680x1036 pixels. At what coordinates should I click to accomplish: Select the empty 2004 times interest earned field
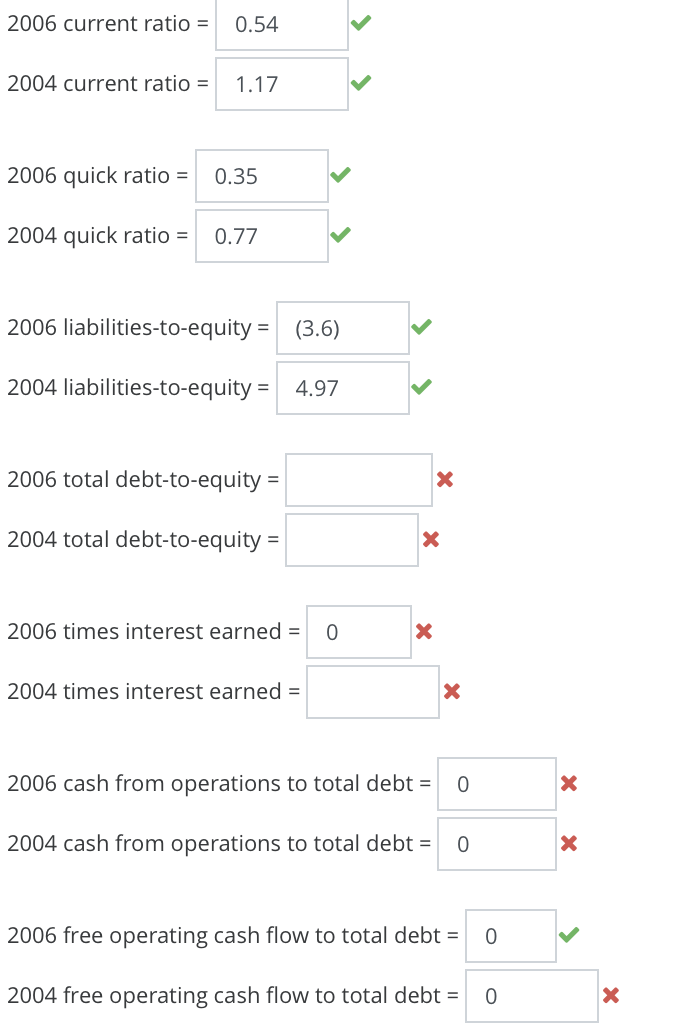[372, 691]
